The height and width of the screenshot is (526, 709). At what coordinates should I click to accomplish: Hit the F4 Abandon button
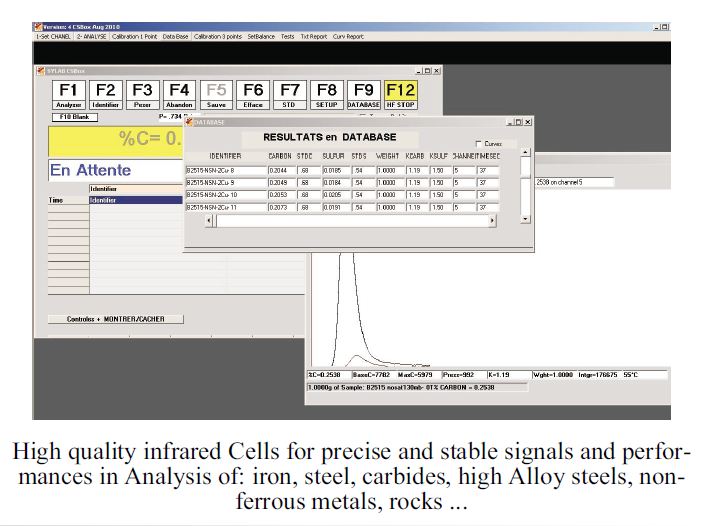pos(179,93)
